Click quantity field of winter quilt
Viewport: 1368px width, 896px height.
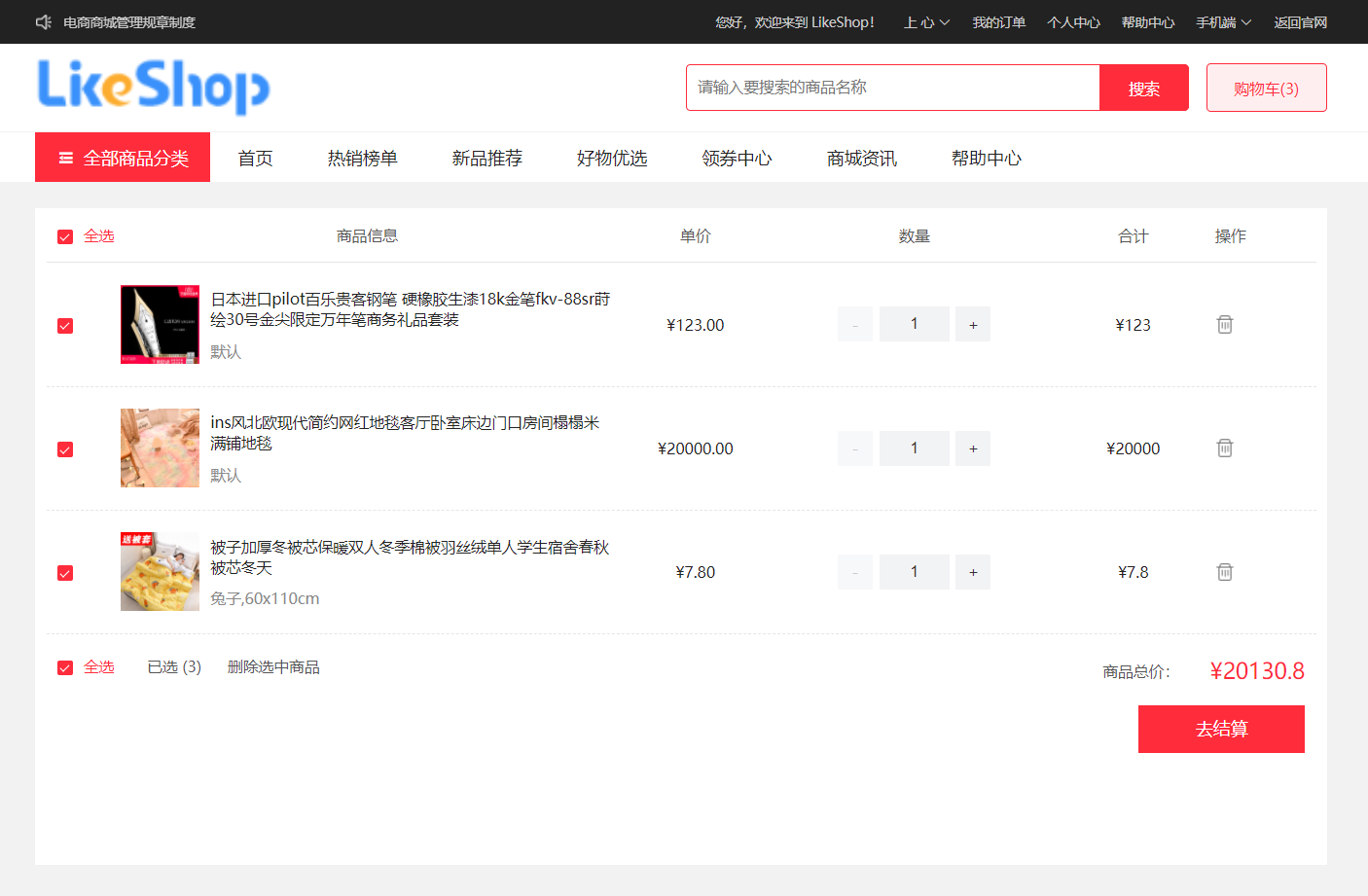click(915, 572)
